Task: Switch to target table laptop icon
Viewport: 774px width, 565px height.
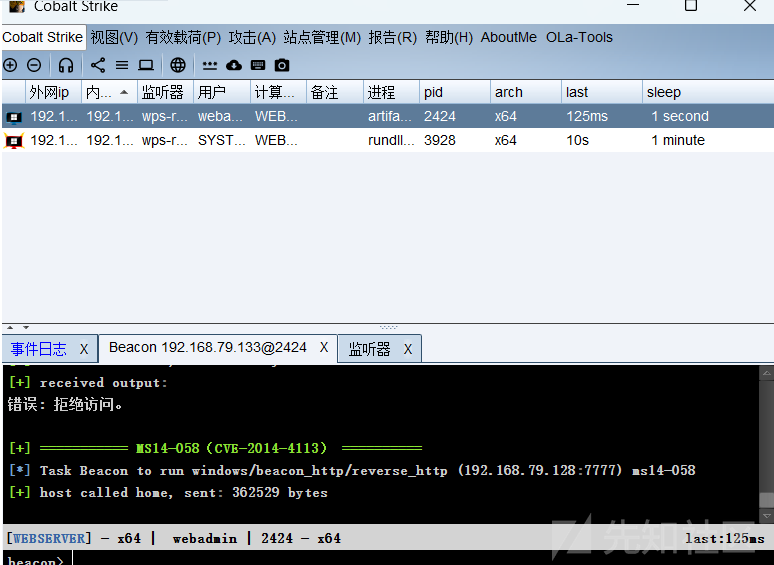Action: pos(146,65)
